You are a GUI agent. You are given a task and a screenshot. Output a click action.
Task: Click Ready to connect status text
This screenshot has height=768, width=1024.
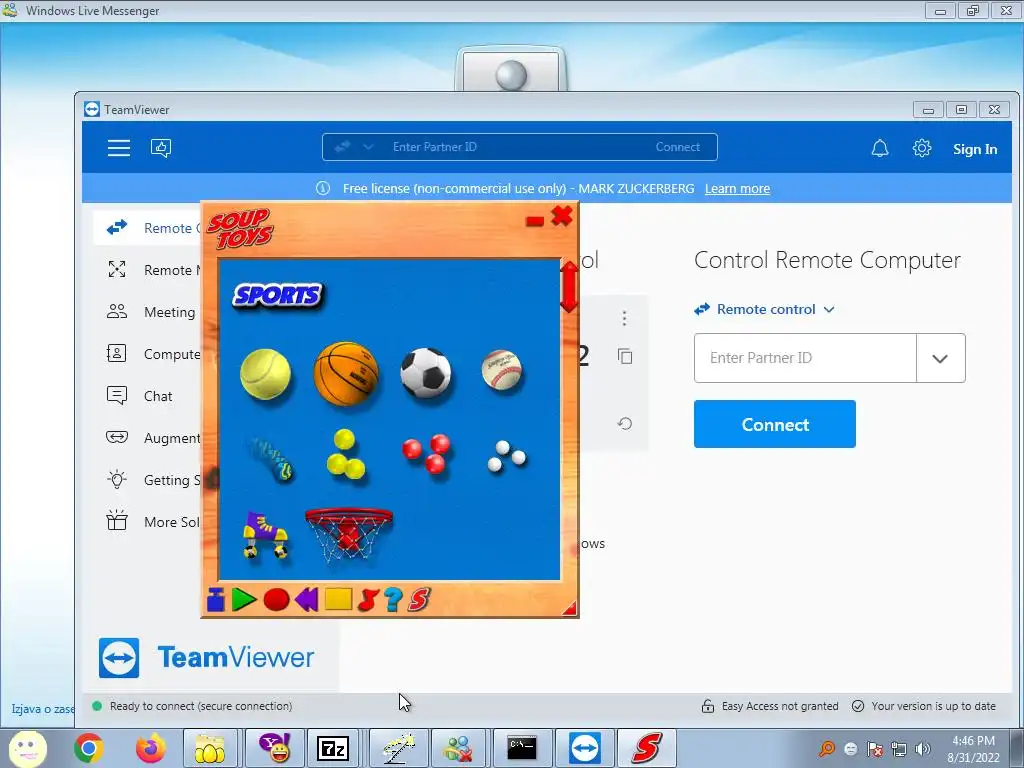tap(201, 706)
